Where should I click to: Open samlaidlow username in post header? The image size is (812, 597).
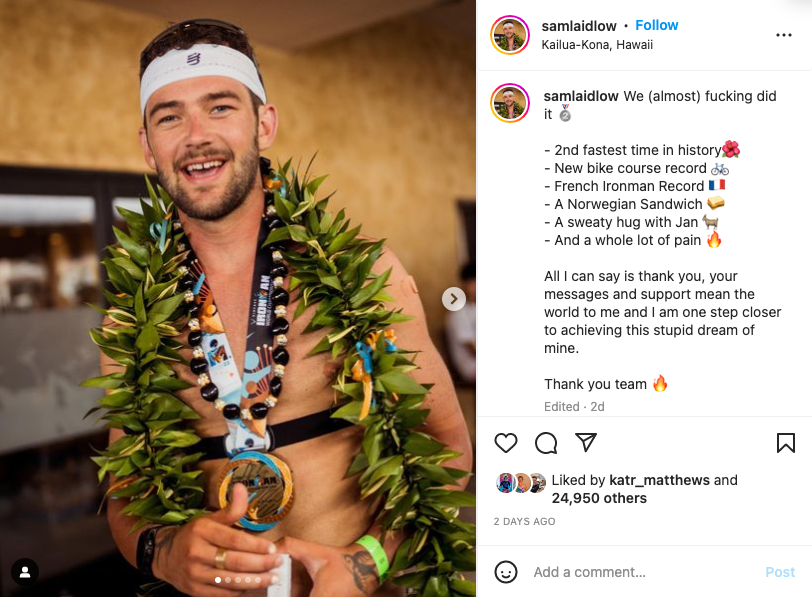579,26
